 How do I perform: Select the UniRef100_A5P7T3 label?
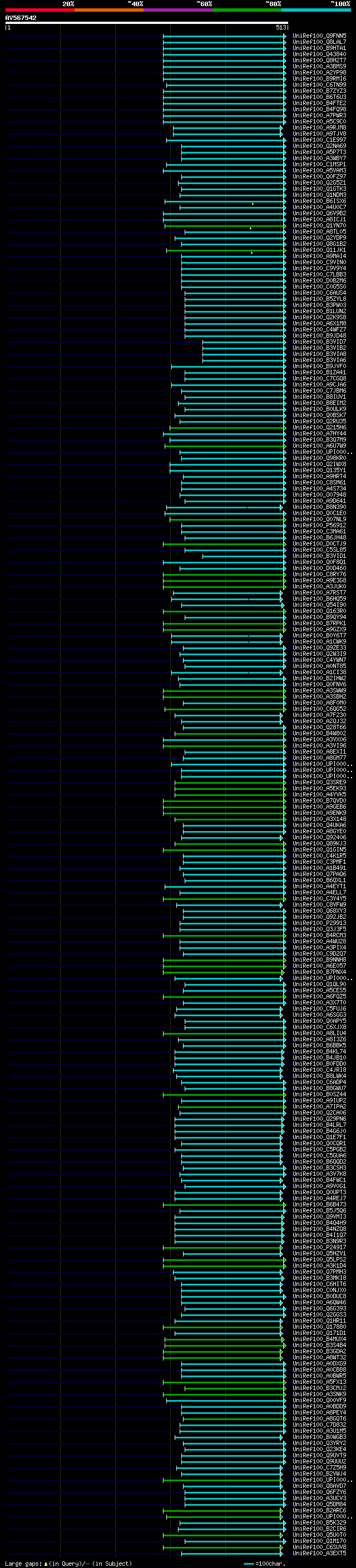pyautogui.click(x=319, y=152)
